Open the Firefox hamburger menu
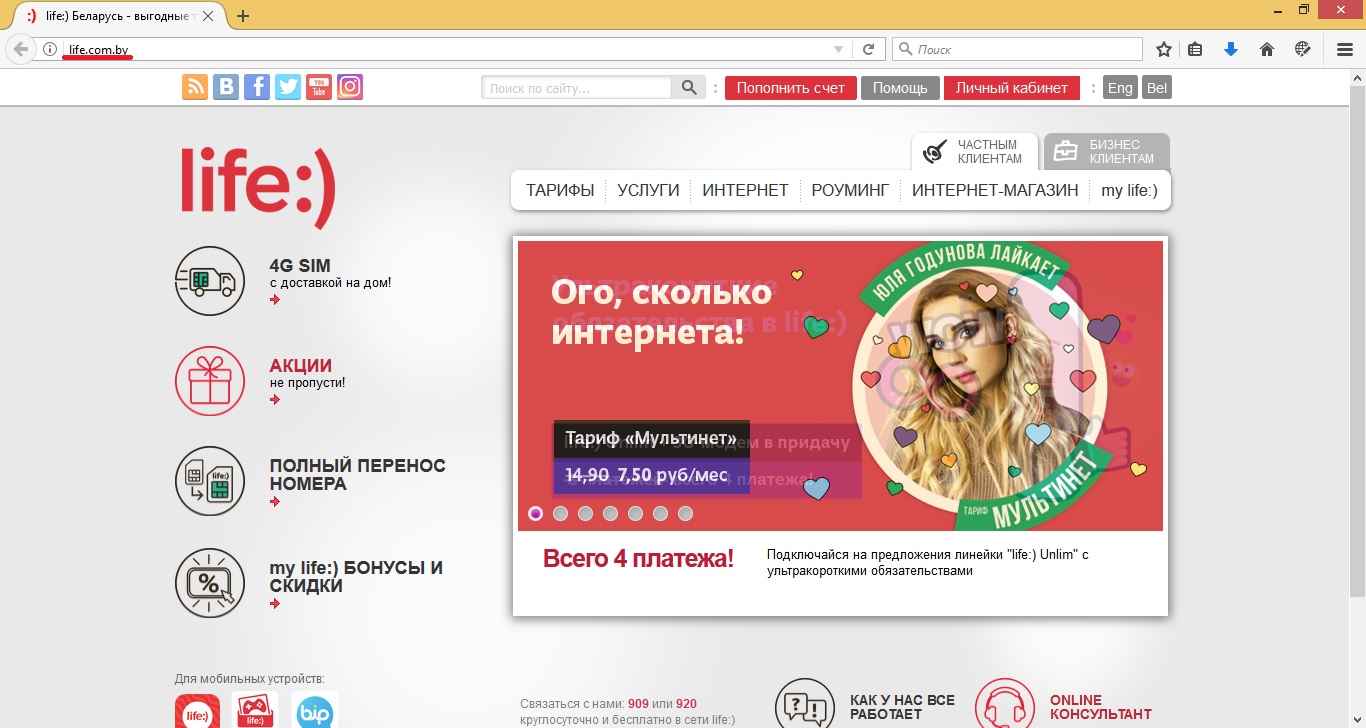 [x=1343, y=48]
